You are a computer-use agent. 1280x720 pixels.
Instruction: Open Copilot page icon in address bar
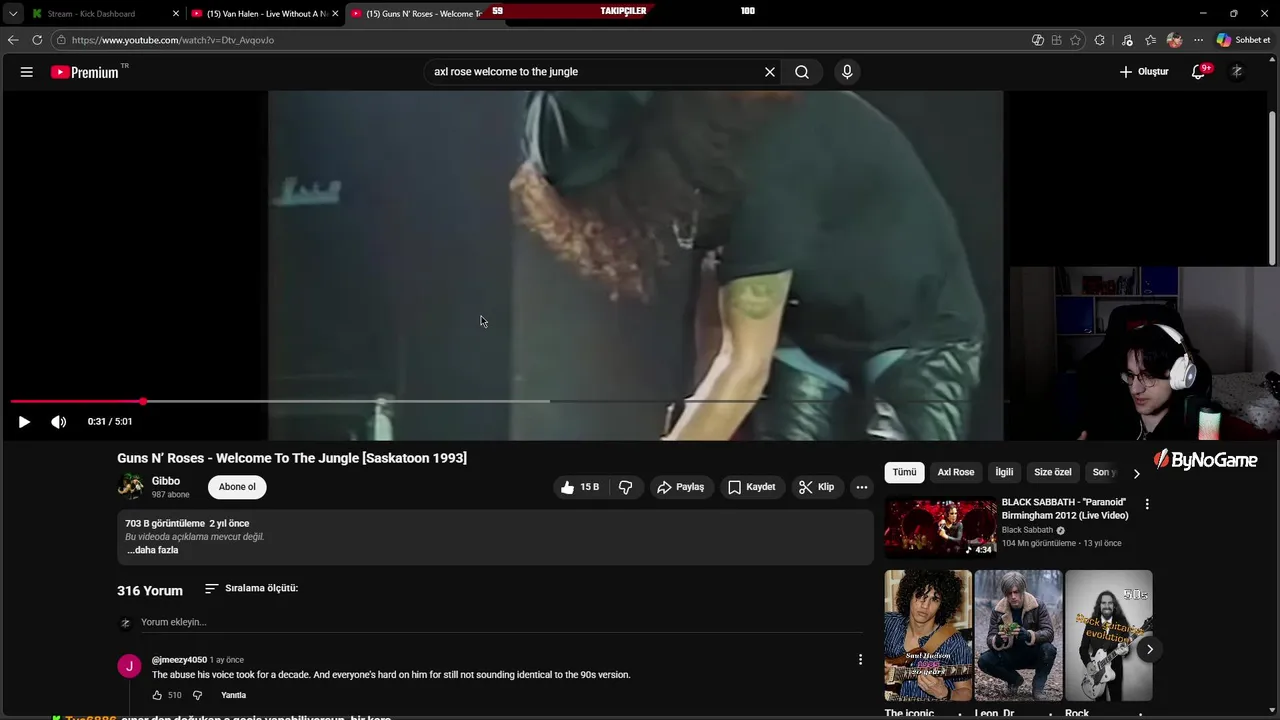point(1038,40)
